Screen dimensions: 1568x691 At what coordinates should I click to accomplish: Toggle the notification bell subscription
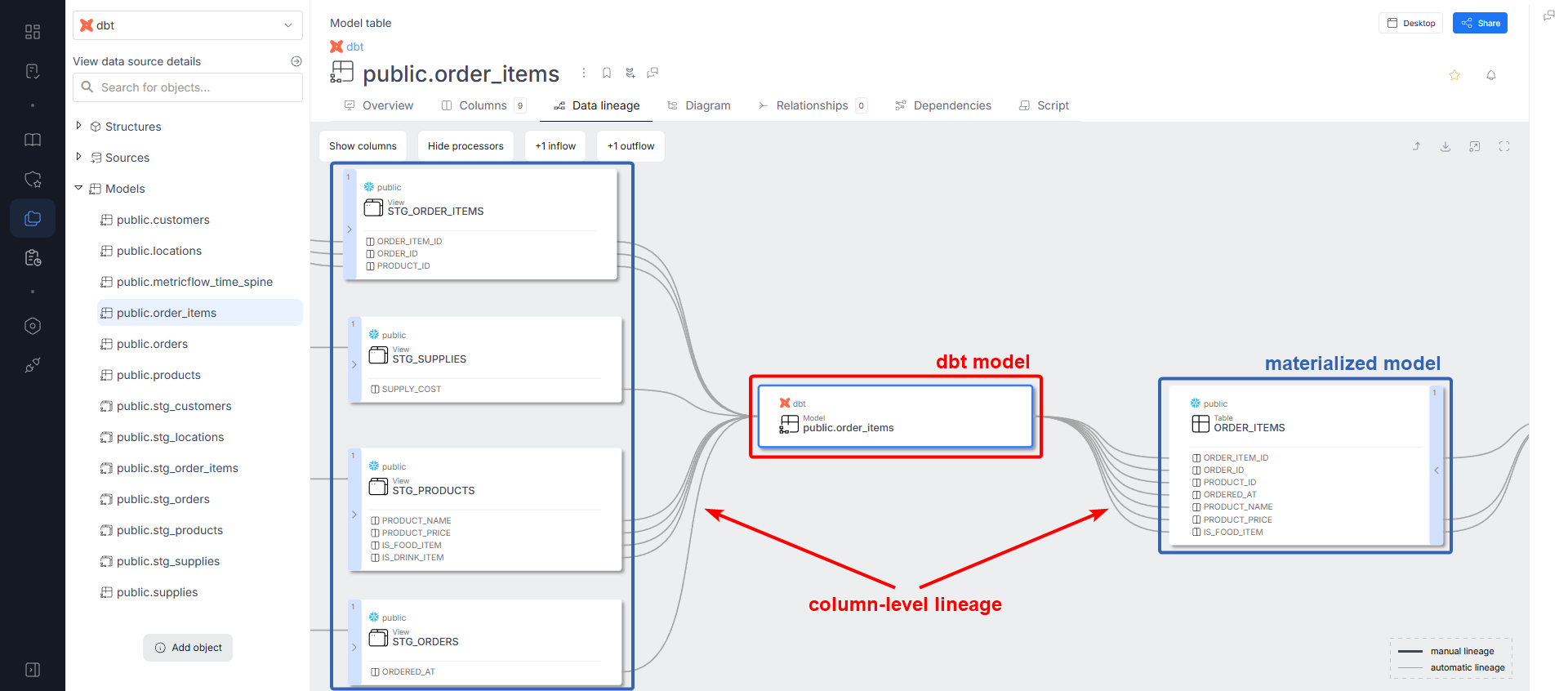coord(1491,75)
